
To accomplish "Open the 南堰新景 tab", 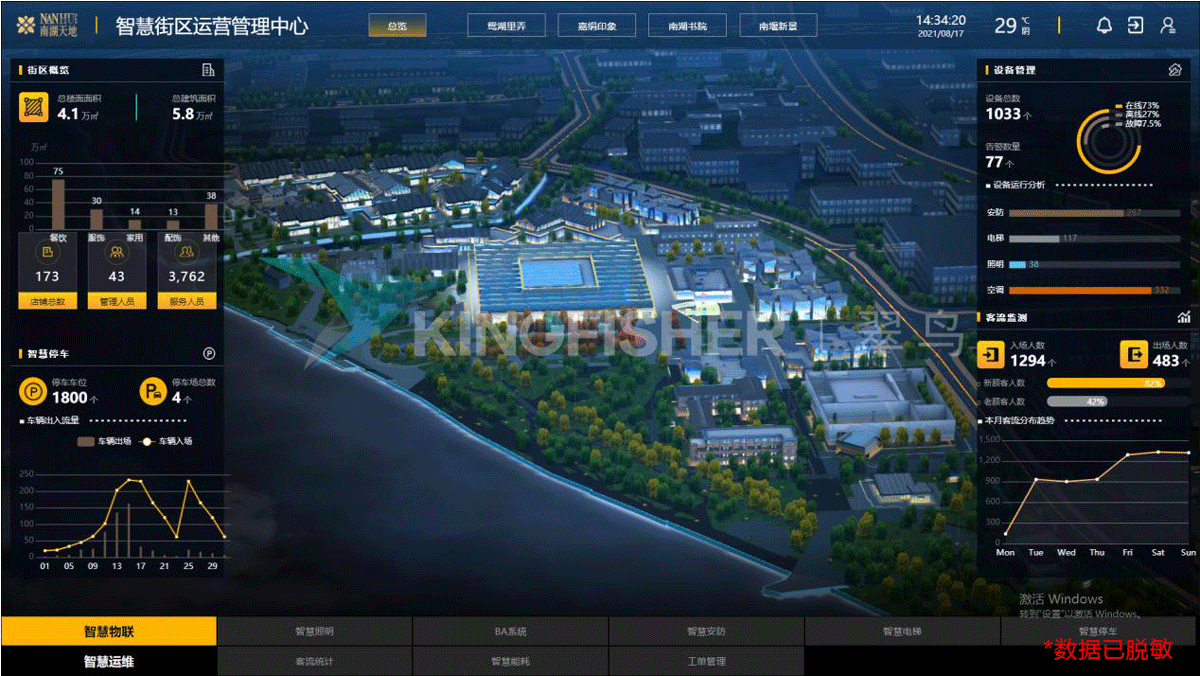I will 778,26.
